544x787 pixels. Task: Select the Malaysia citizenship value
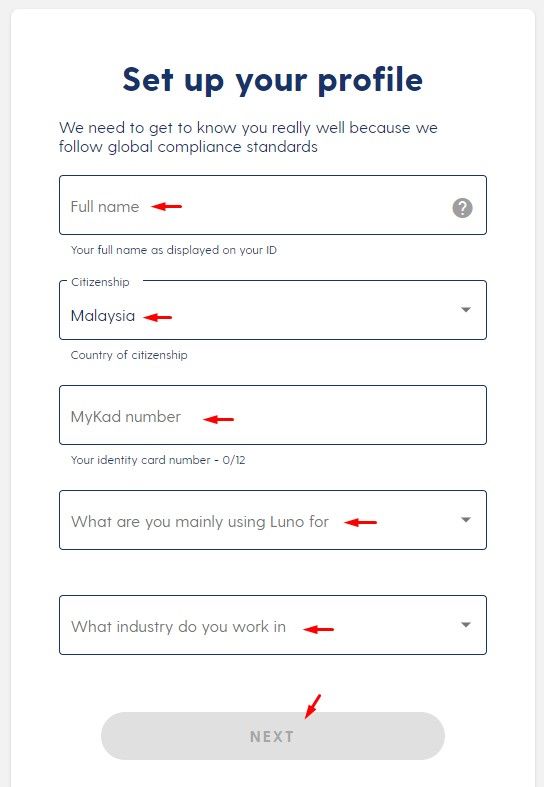pos(103,316)
